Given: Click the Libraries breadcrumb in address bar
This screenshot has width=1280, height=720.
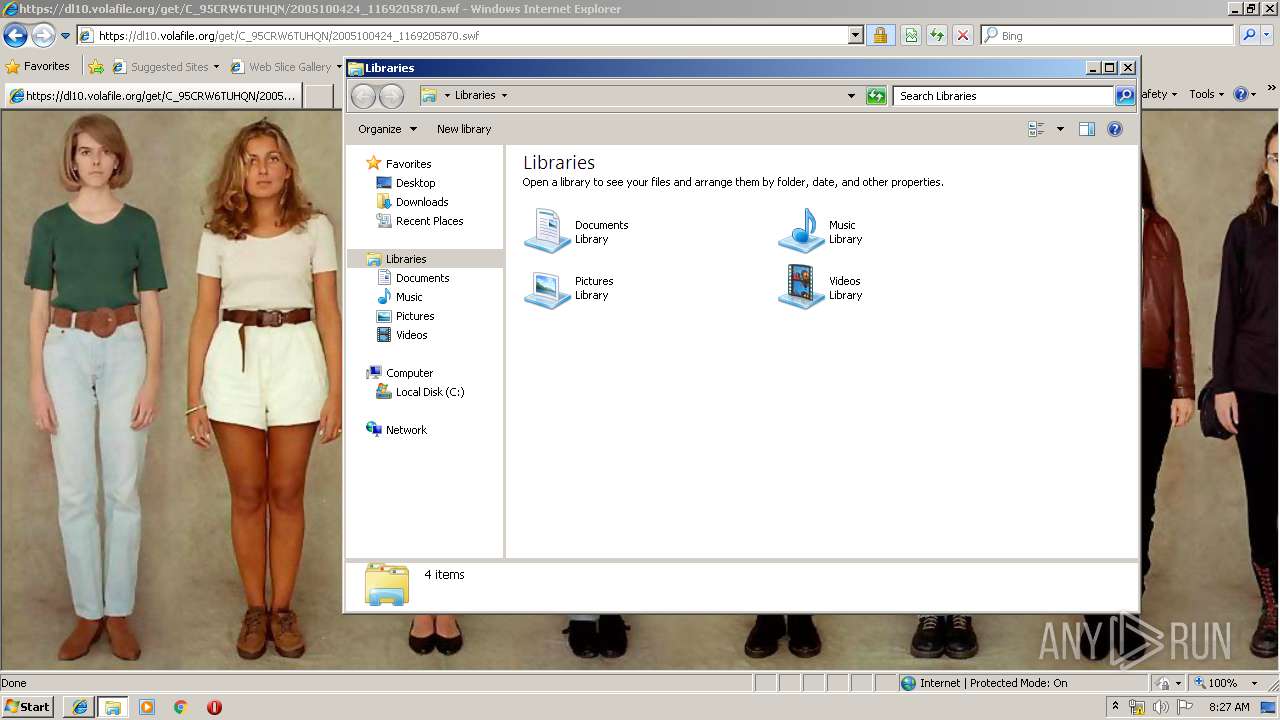Looking at the screenshot, I should tap(475, 95).
